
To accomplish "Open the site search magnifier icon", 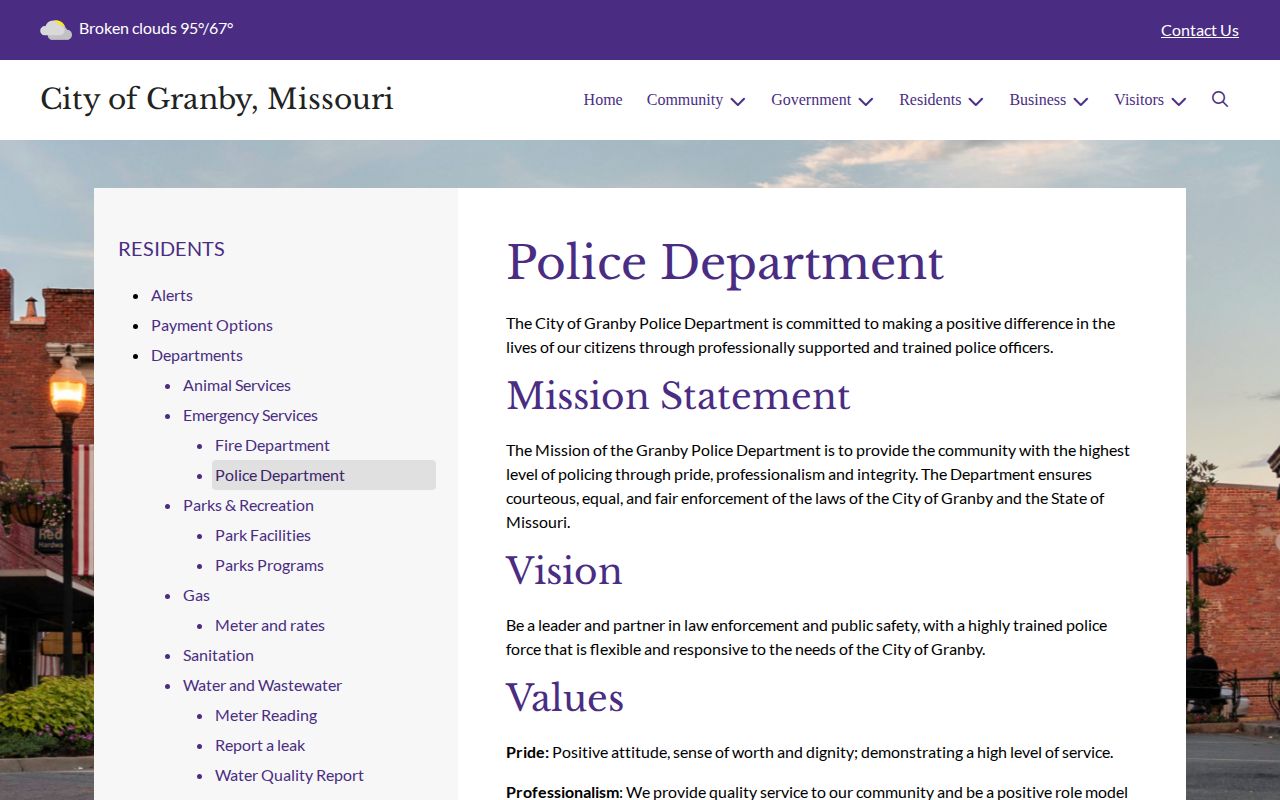I will coord(1220,99).
